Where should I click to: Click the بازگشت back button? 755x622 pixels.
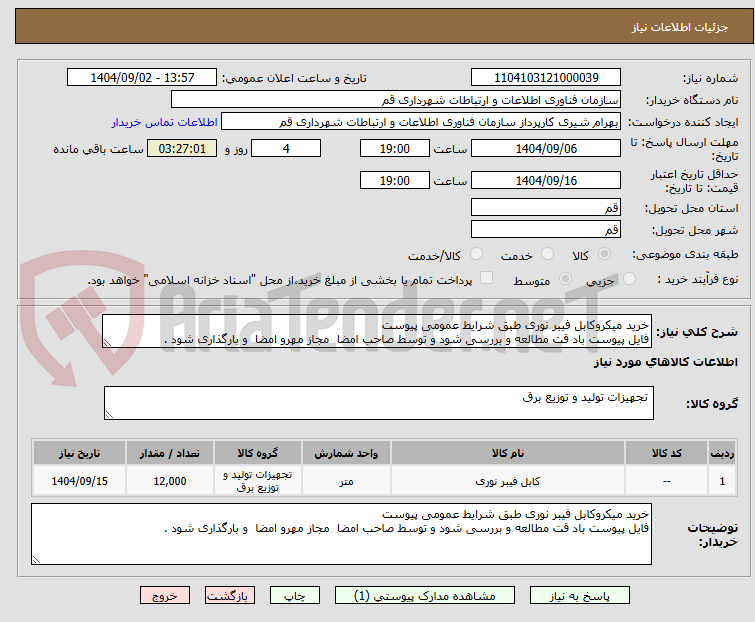click(x=230, y=596)
